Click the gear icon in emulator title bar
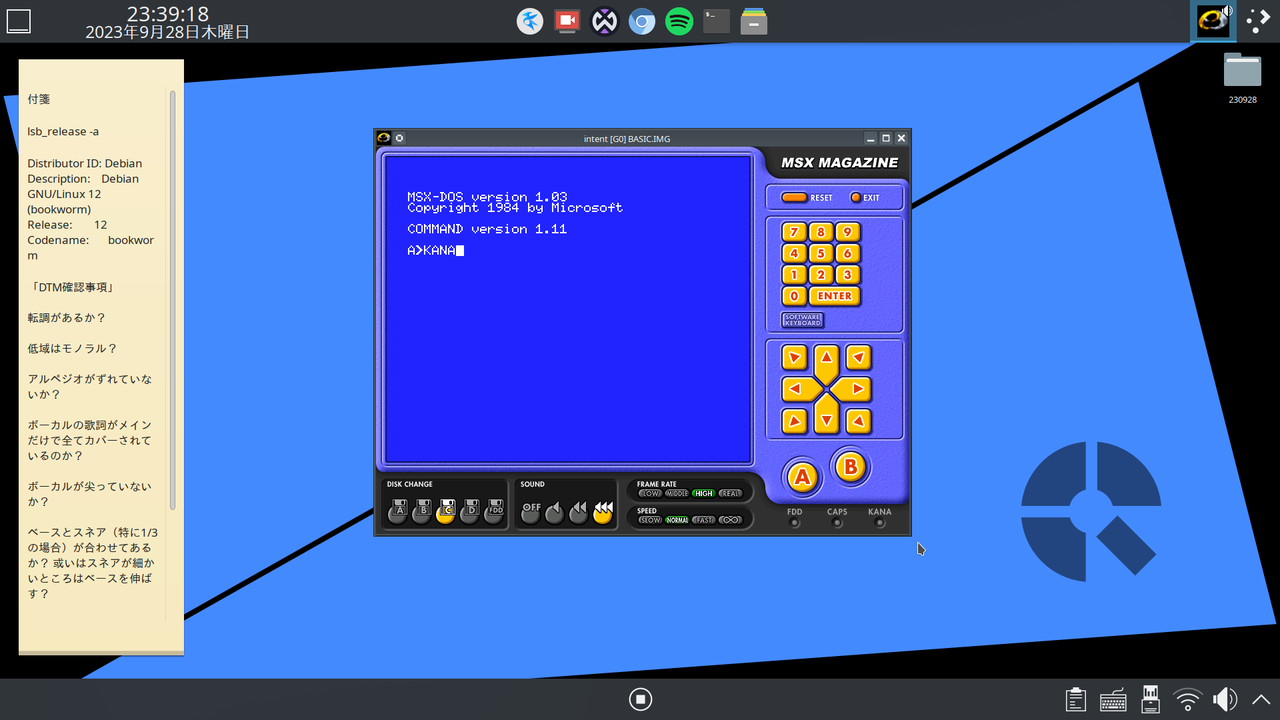 [x=399, y=138]
